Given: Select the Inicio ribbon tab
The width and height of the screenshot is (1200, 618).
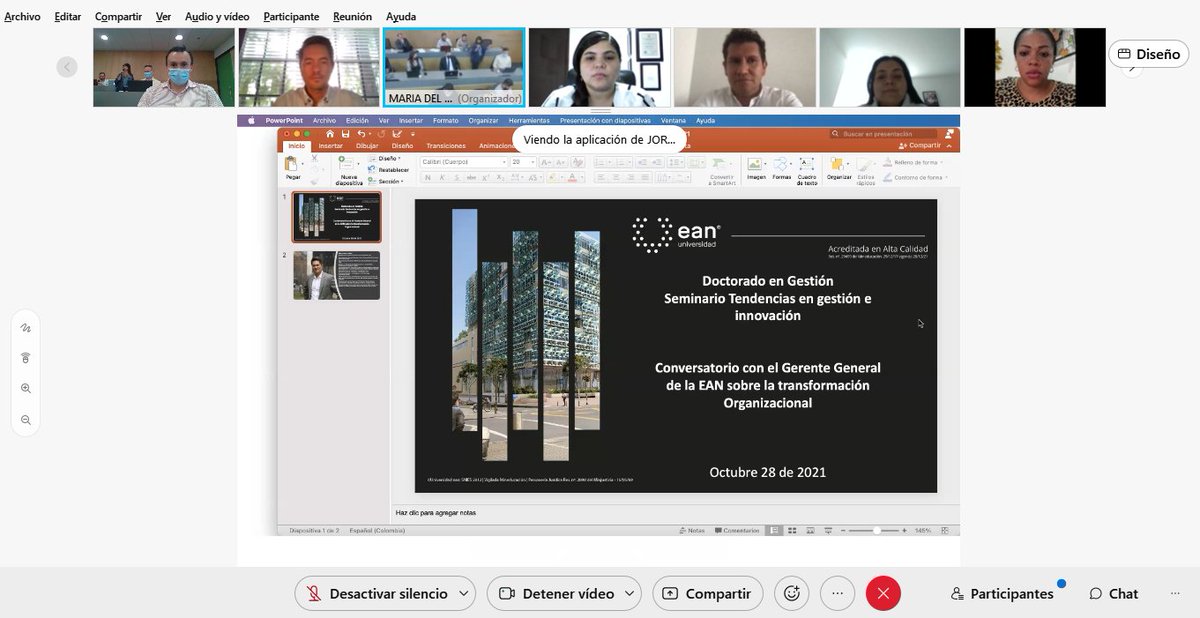Looking at the screenshot, I should click(x=296, y=145).
